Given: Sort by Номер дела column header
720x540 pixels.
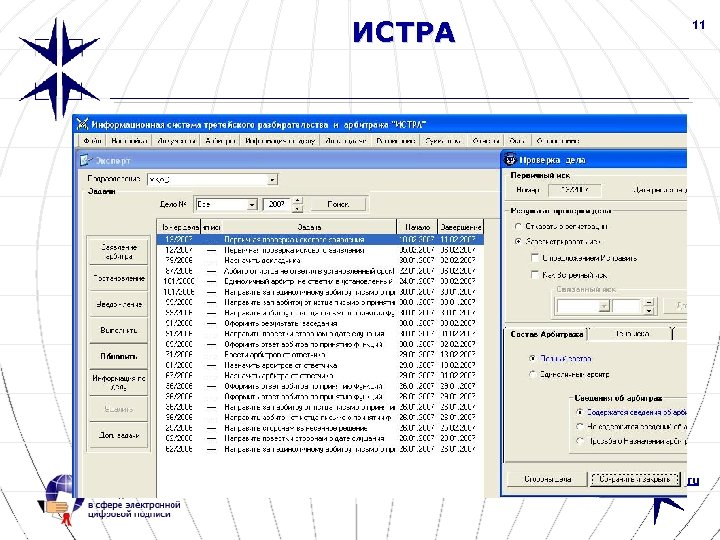Looking at the screenshot, I should (x=180, y=227).
